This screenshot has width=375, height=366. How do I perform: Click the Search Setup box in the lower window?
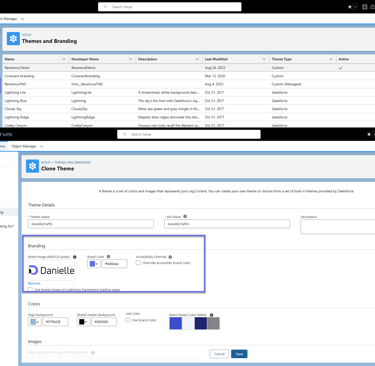189,134
